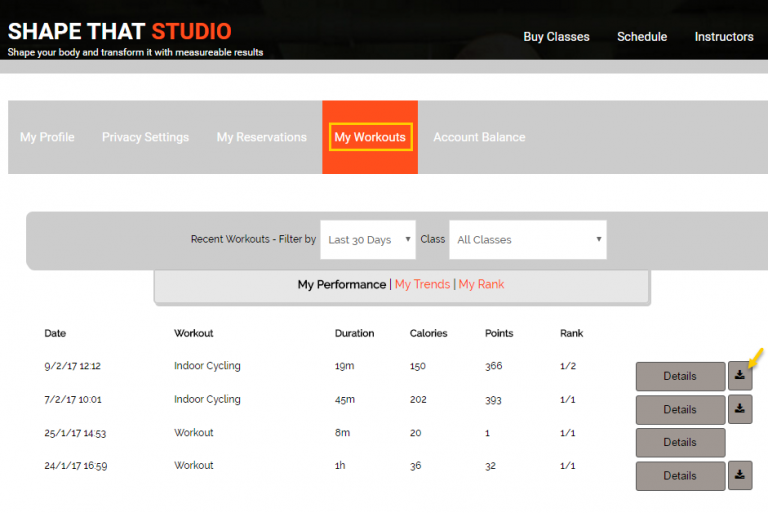The width and height of the screenshot is (768, 513).
Task: Open the Privacy Settings tab
Action: point(145,137)
